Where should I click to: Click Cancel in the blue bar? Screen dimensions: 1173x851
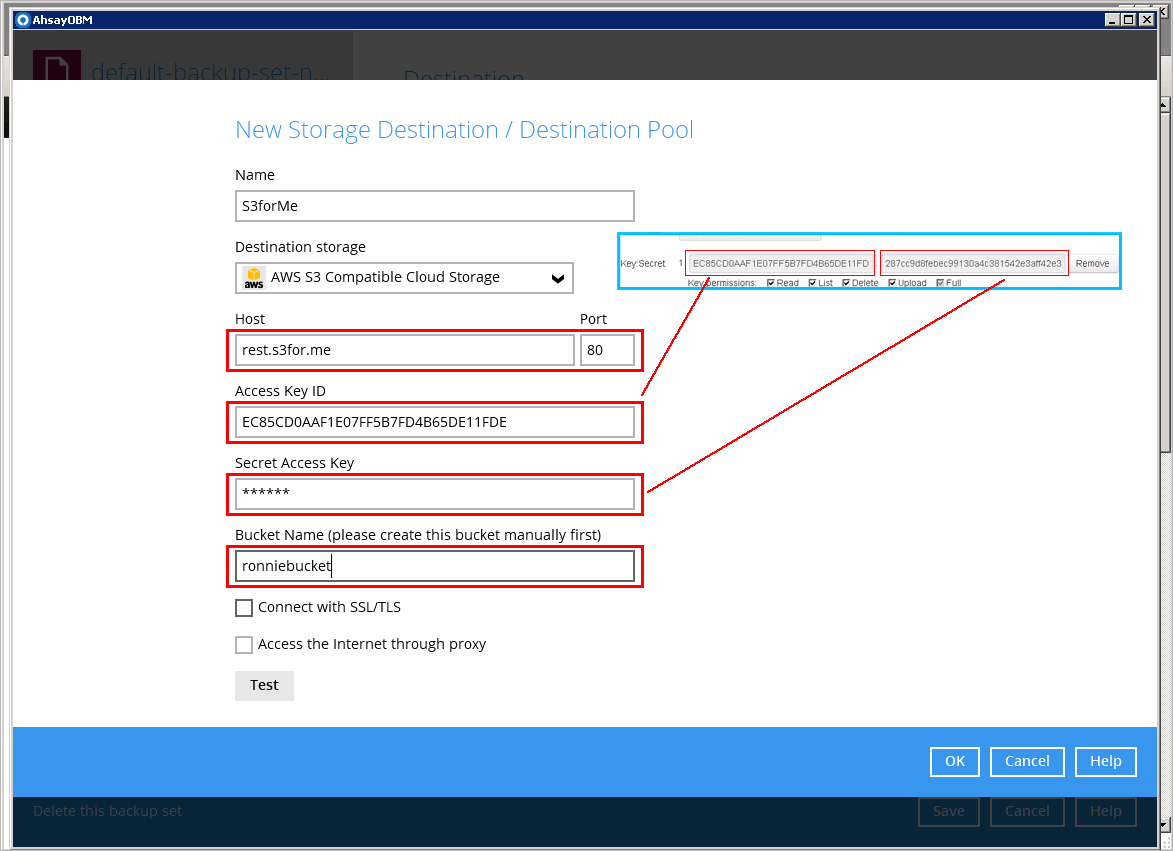(1027, 761)
